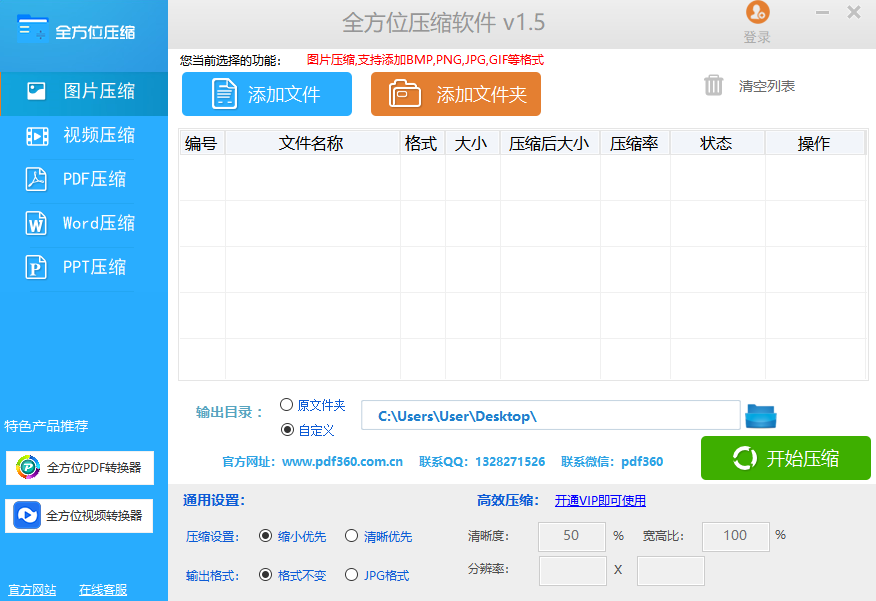
Task: Launch 全方位视频转换器 from the sidebar
Action: tap(78, 515)
